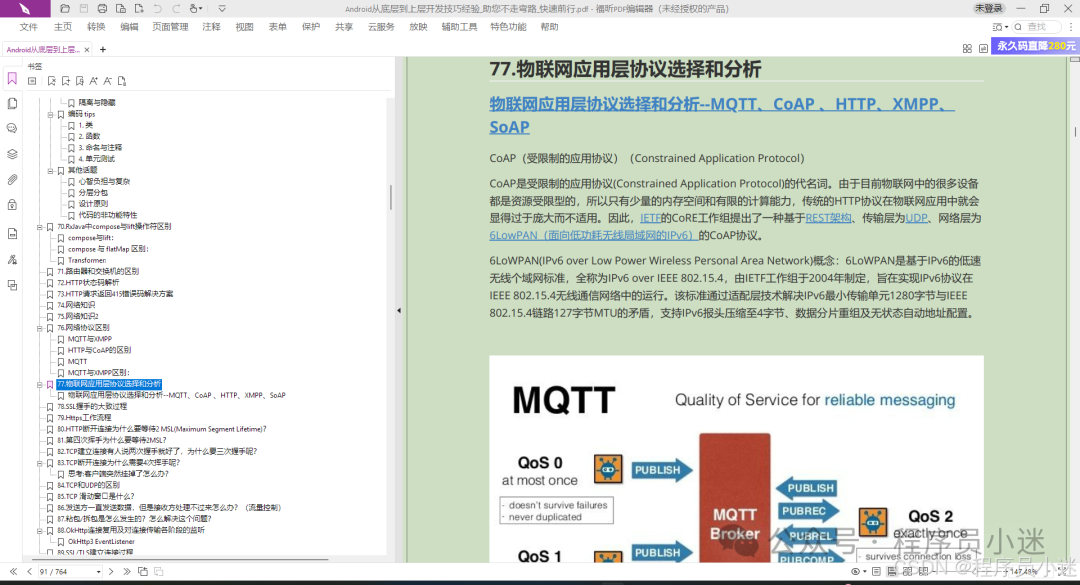Click the expand-all bookmarks icon in bookmark toolbar
This screenshot has width=1080, height=585.
(x=32, y=81)
